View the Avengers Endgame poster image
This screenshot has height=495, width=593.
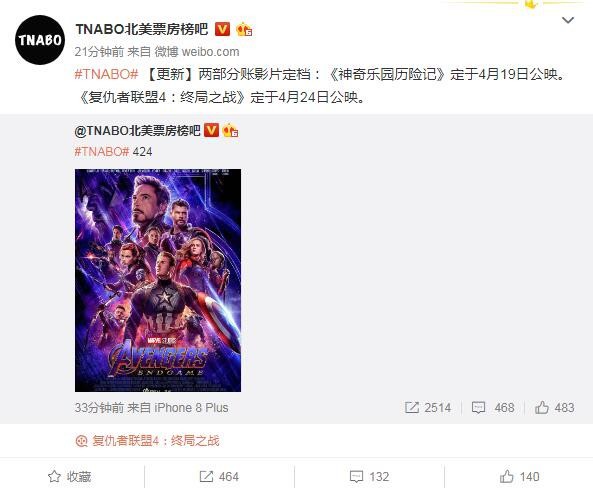tap(158, 280)
